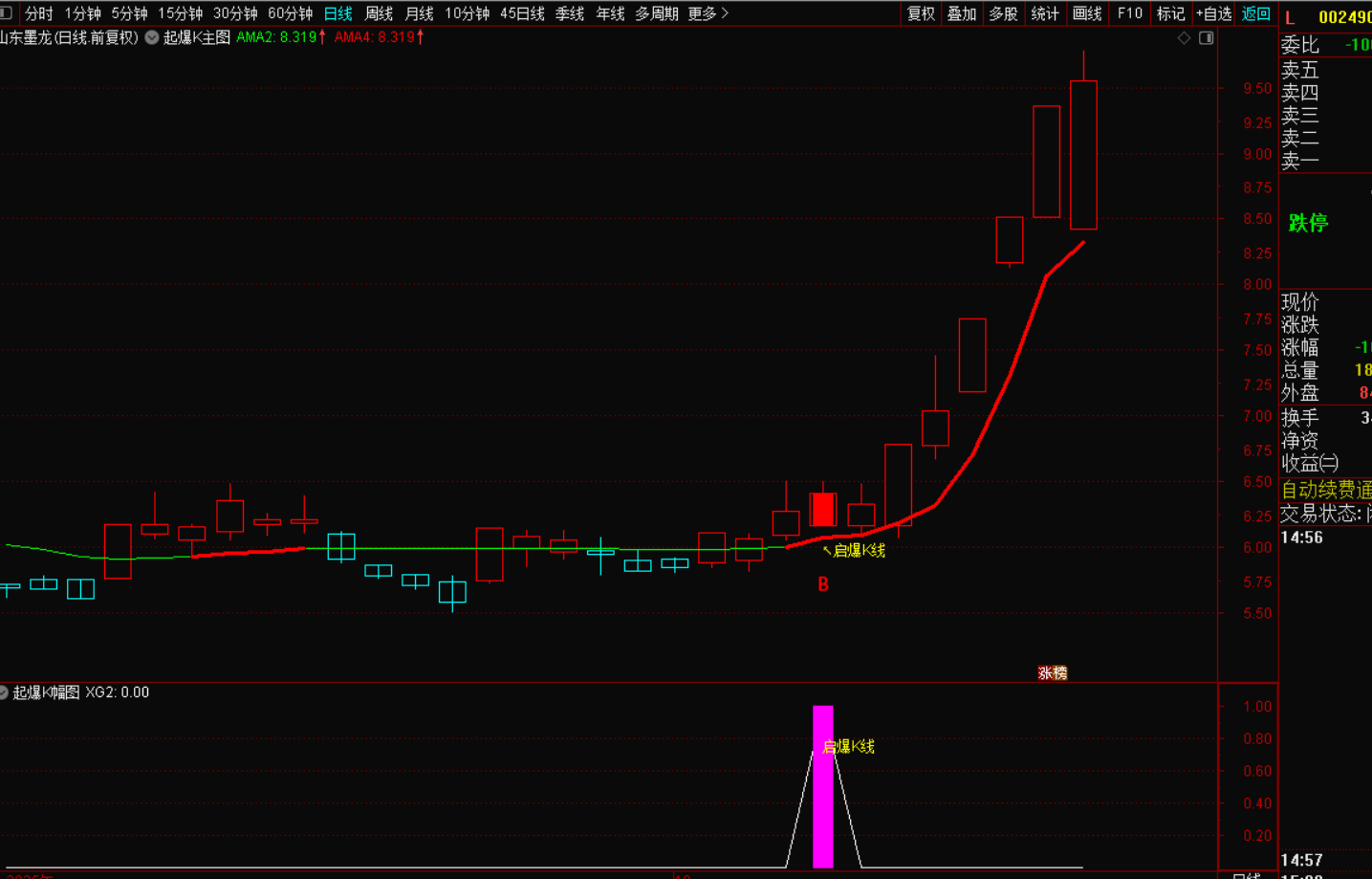The image size is (1372, 879).
Task: Open the 起爆K主图 indicator dropdown
Action: click(x=152, y=37)
